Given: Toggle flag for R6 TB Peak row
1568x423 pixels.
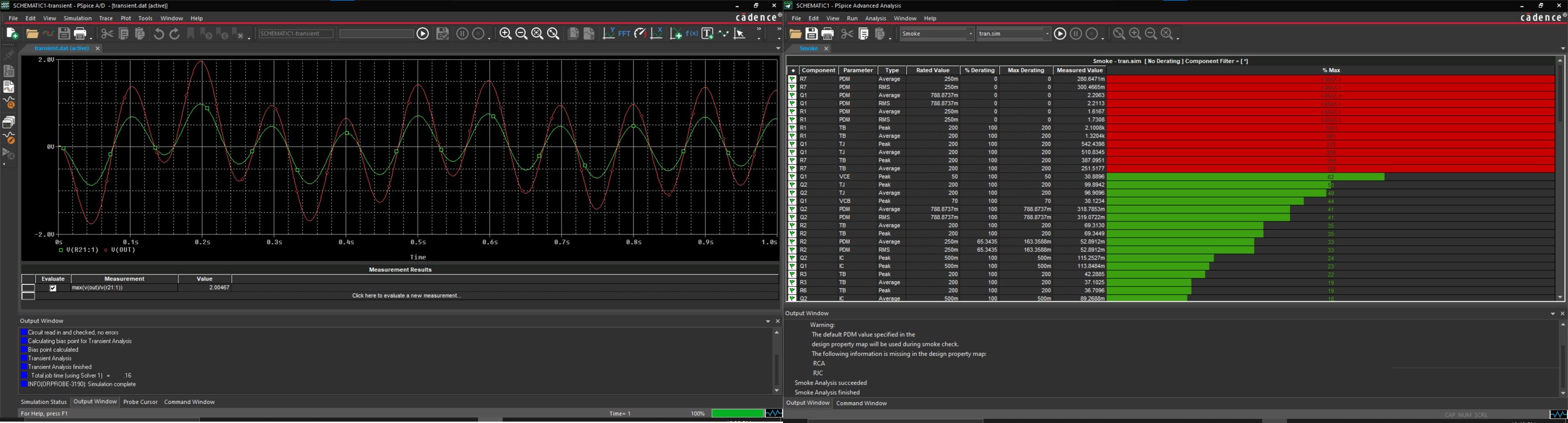Looking at the screenshot, I should 792,291.
